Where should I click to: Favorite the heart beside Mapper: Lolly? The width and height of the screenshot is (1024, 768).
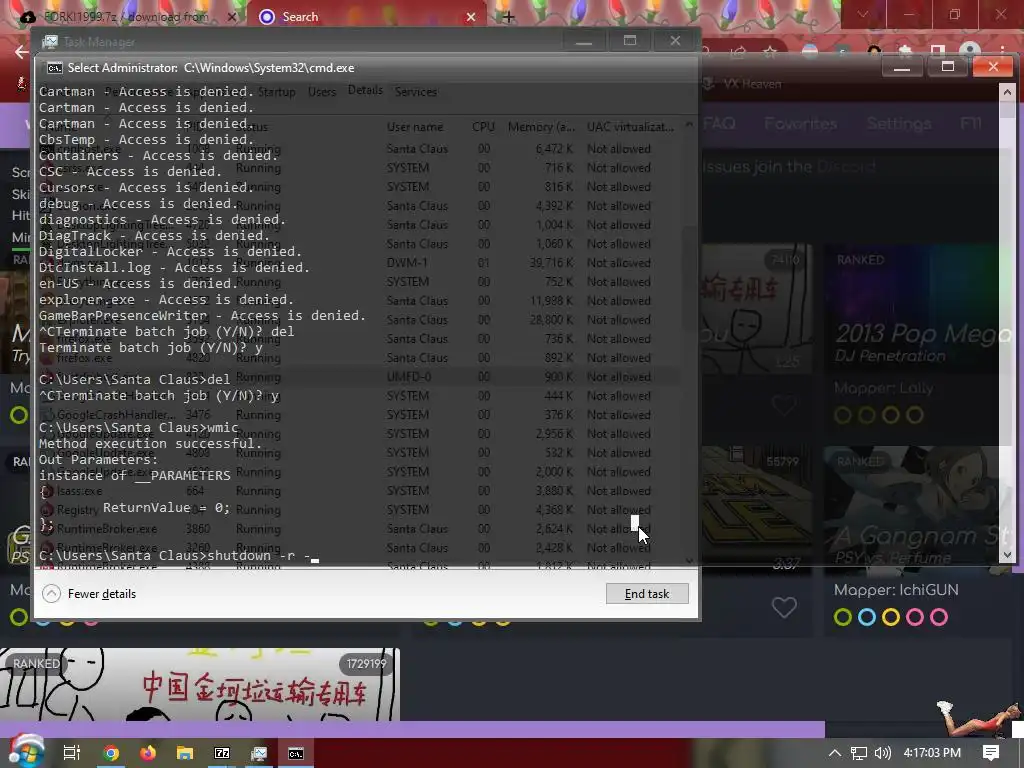(784, 406)
